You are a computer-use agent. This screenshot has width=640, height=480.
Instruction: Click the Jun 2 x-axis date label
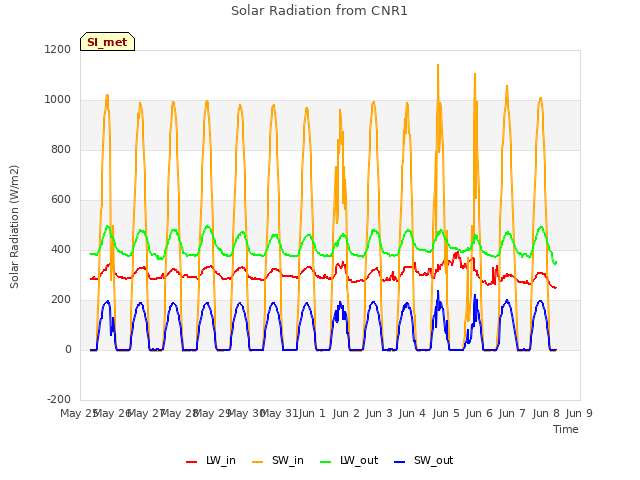pyautogui.click(x=346, y=413)
